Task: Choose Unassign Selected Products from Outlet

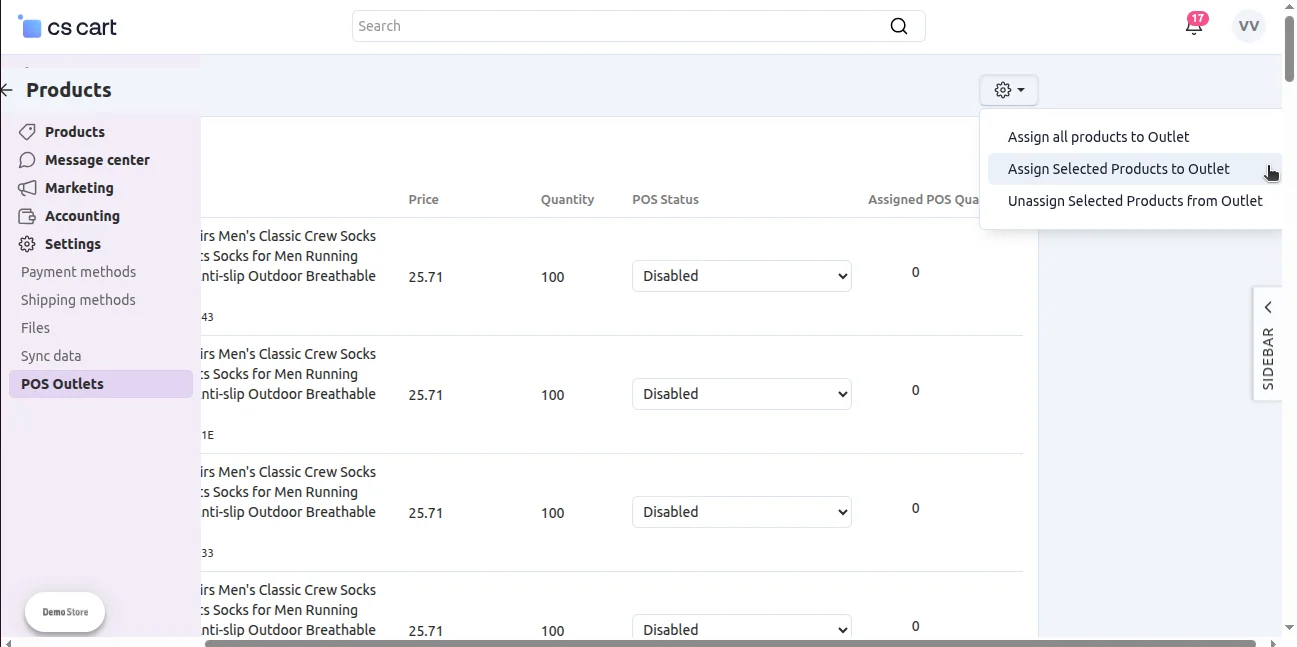Action: pos(1134,201)
